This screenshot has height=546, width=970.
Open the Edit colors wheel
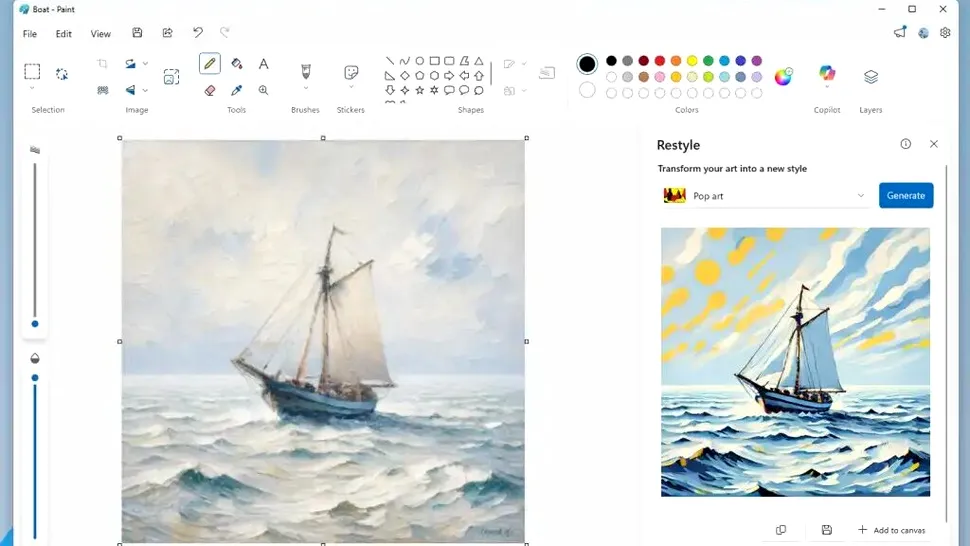783,76
